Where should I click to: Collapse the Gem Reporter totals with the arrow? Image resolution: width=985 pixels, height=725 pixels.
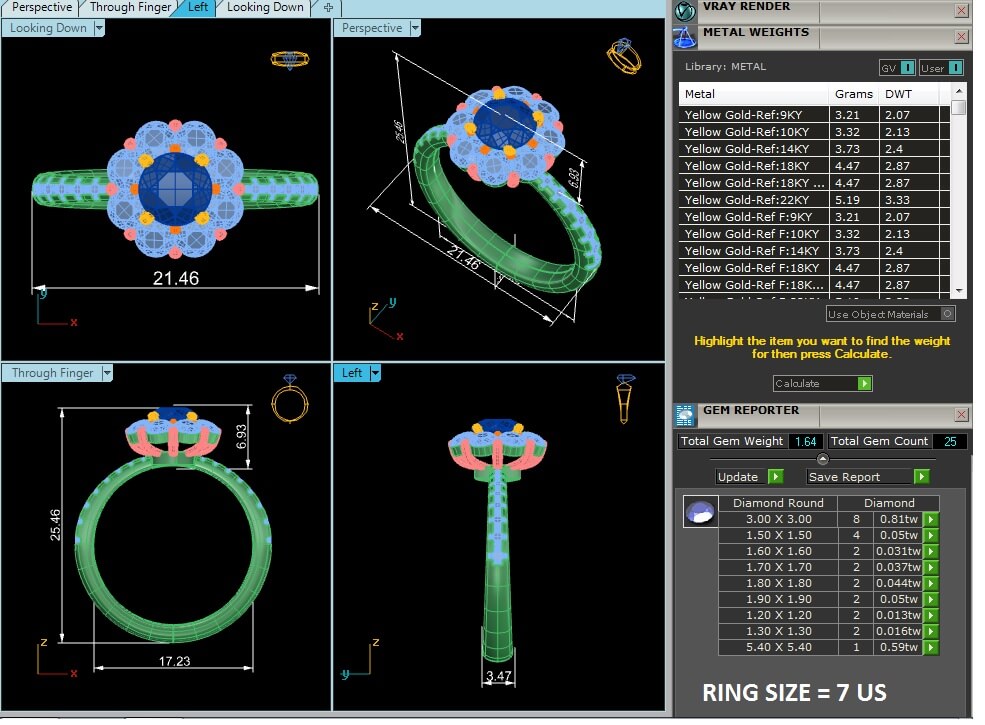point(823,459)
